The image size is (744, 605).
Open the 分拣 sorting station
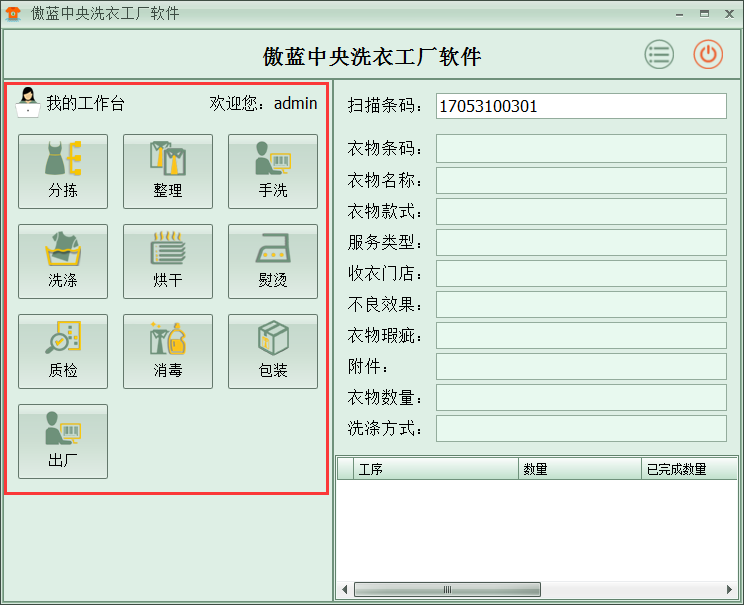click(62, 171)
